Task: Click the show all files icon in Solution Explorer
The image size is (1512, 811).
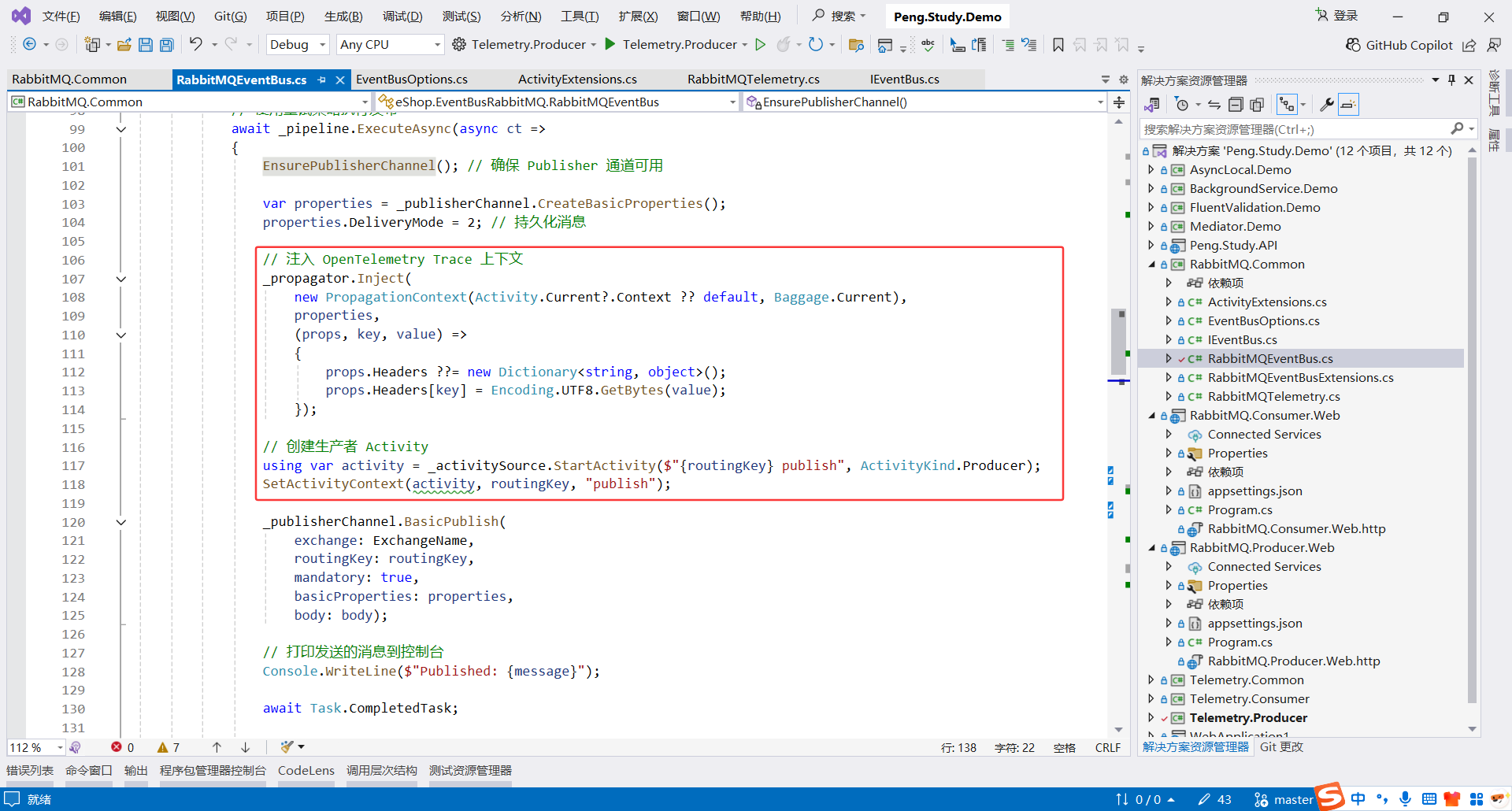Action: (1257, 105)
